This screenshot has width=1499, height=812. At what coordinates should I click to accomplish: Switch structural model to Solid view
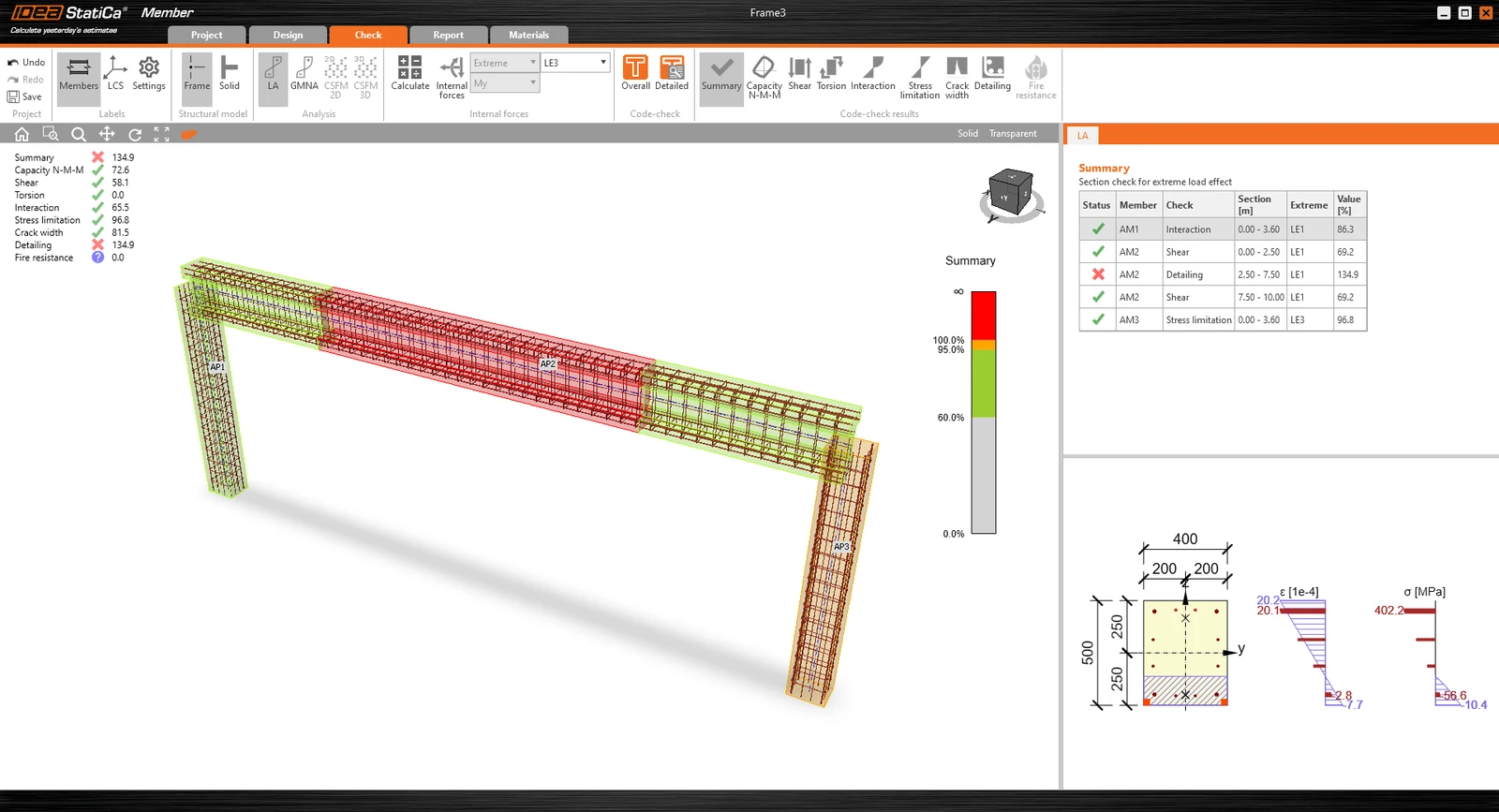click(x=230, y=74)
